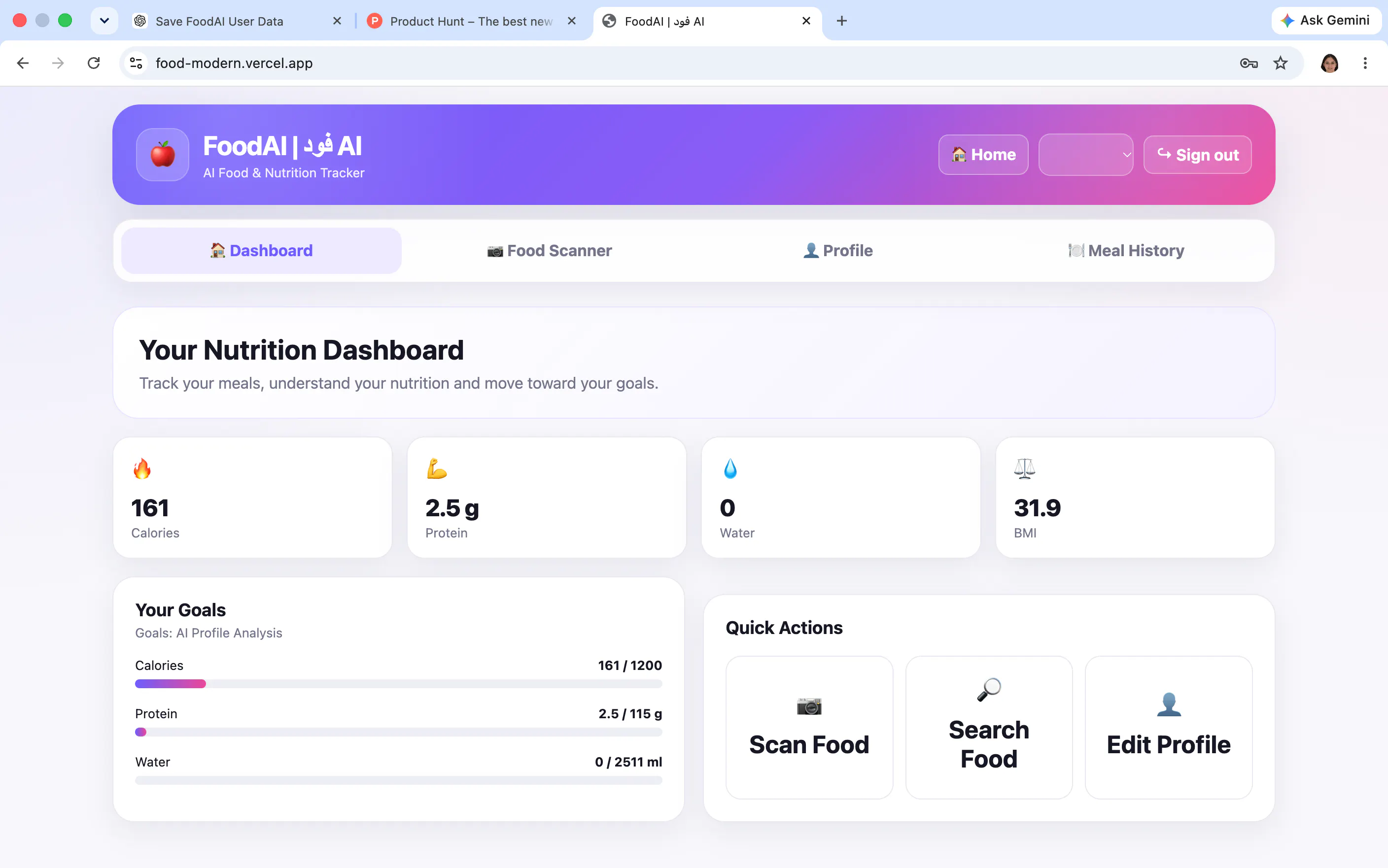Open the saved passwords key icon
1388x868 pixels.
pyautogui.click(x=1249, y=63)
